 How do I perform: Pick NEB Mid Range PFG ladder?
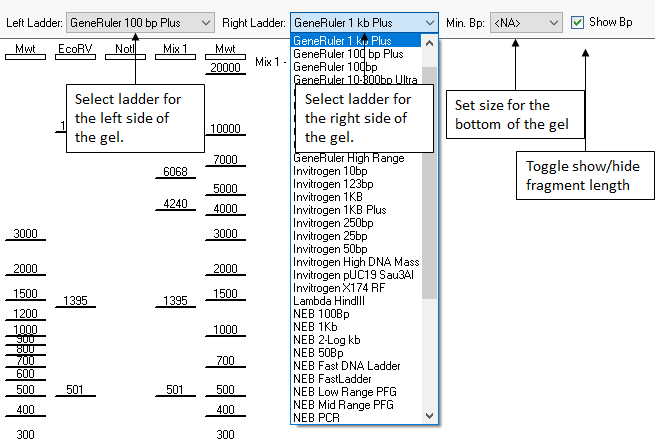[344, 405]
